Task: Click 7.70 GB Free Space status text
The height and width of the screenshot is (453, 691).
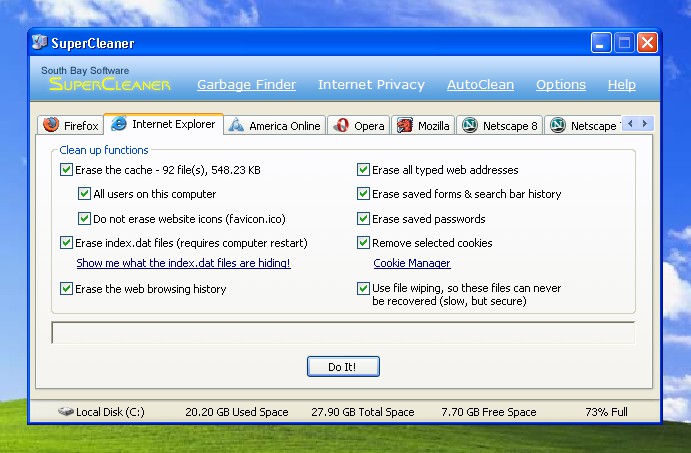Action: pos(489,412)
